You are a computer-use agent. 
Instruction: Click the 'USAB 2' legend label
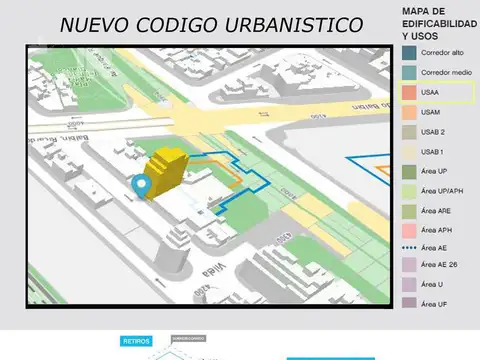point(433,132)
